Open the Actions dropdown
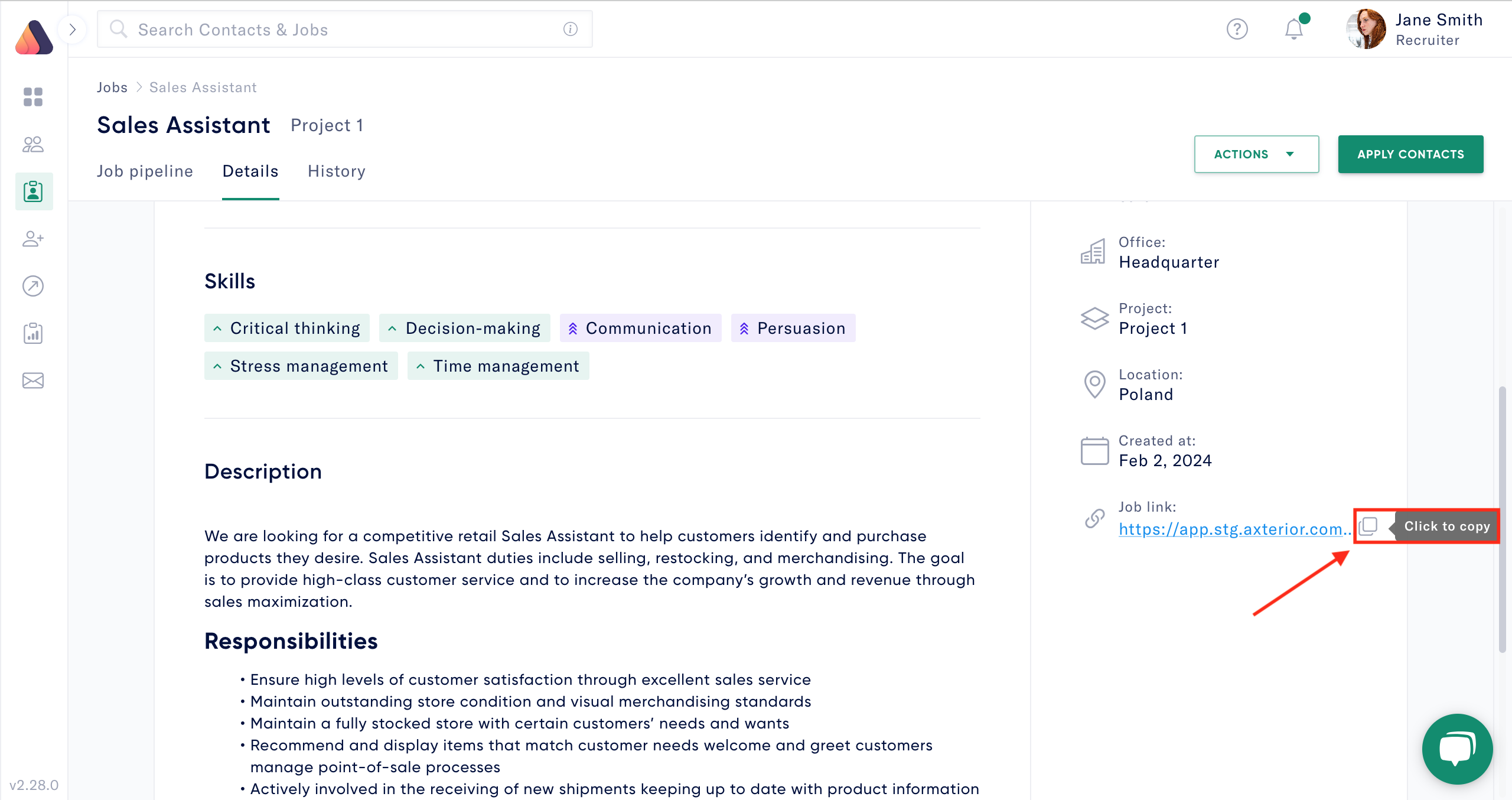This screenshot has width=1512, height=800. (x=1256, y=154)
